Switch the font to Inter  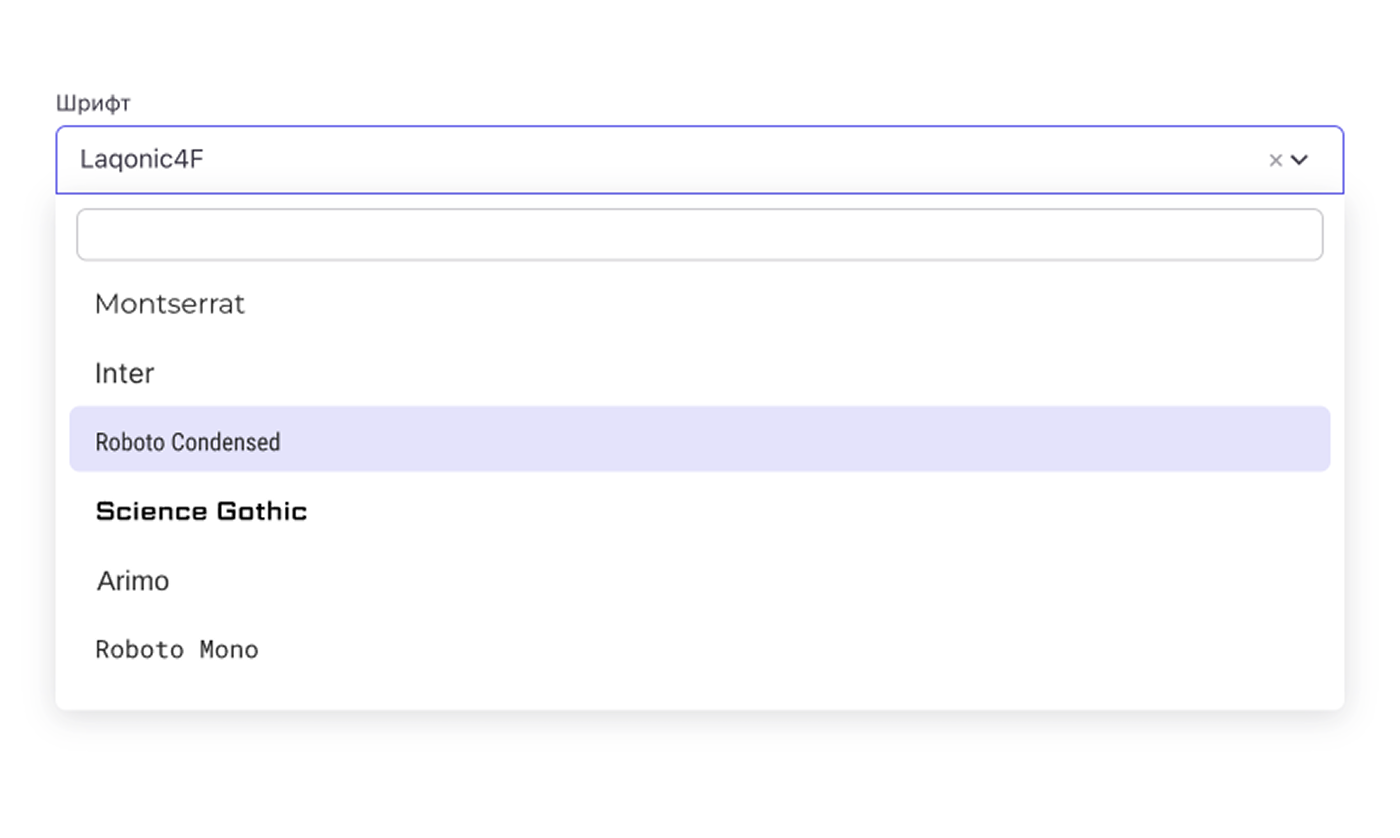tap(125, 373)
